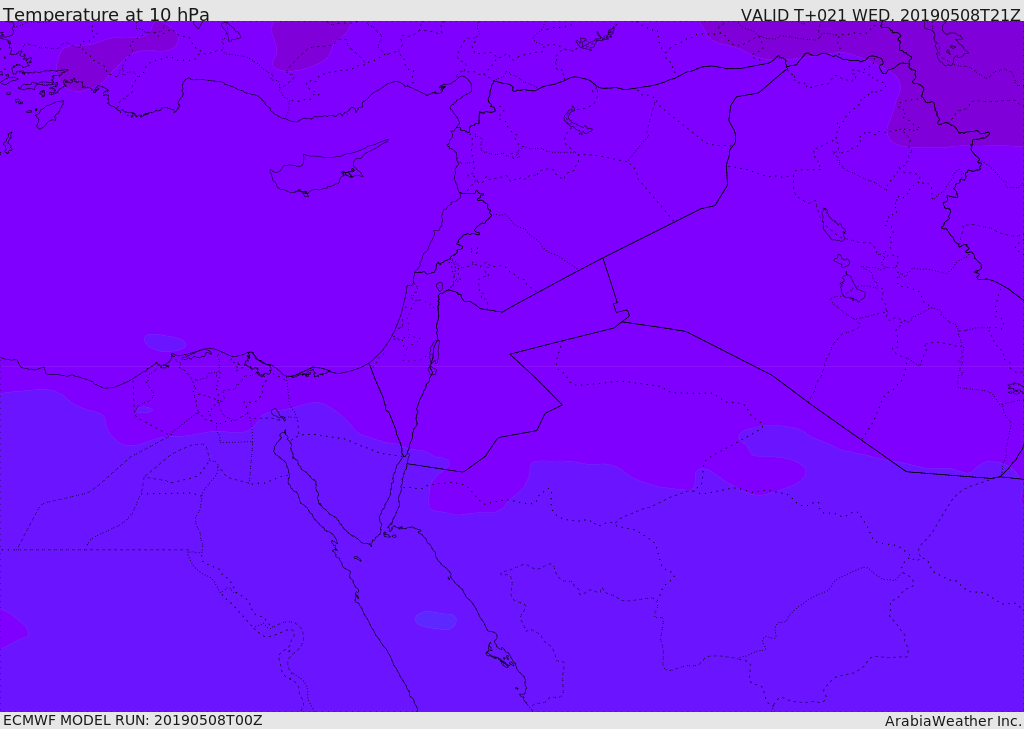
Task: Click the 'ArabiaWeather Inc.' credit text
Action: pyautogui.click(x=953, y=721)
